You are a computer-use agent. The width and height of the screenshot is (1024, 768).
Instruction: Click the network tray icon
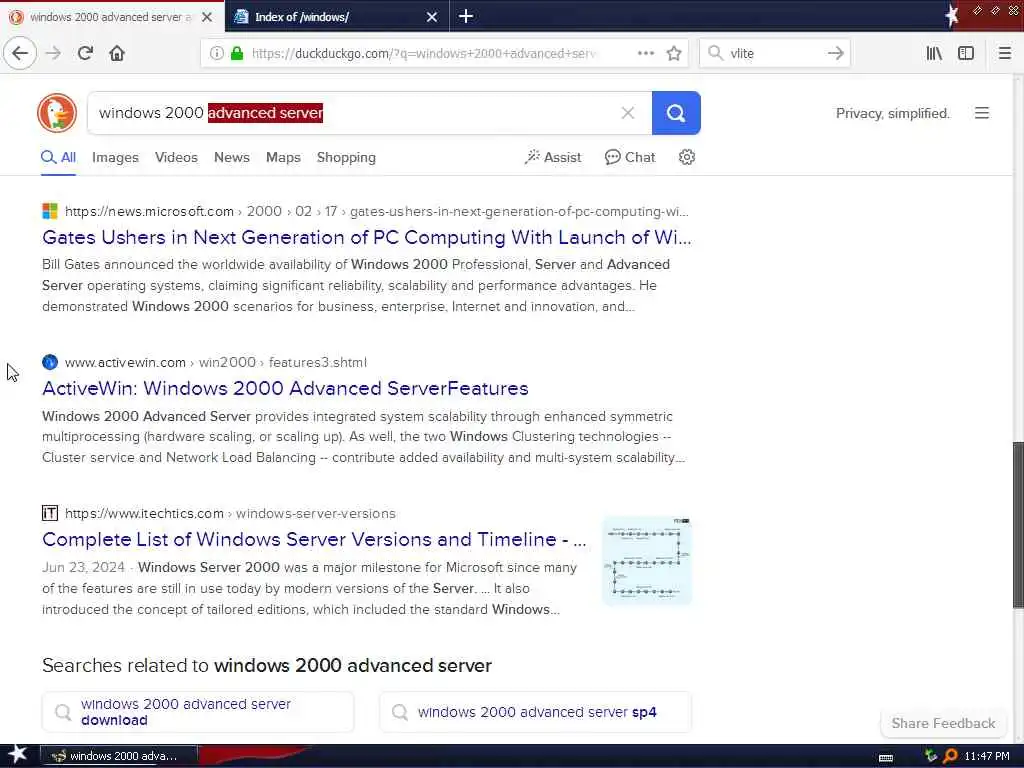point(931,756)
